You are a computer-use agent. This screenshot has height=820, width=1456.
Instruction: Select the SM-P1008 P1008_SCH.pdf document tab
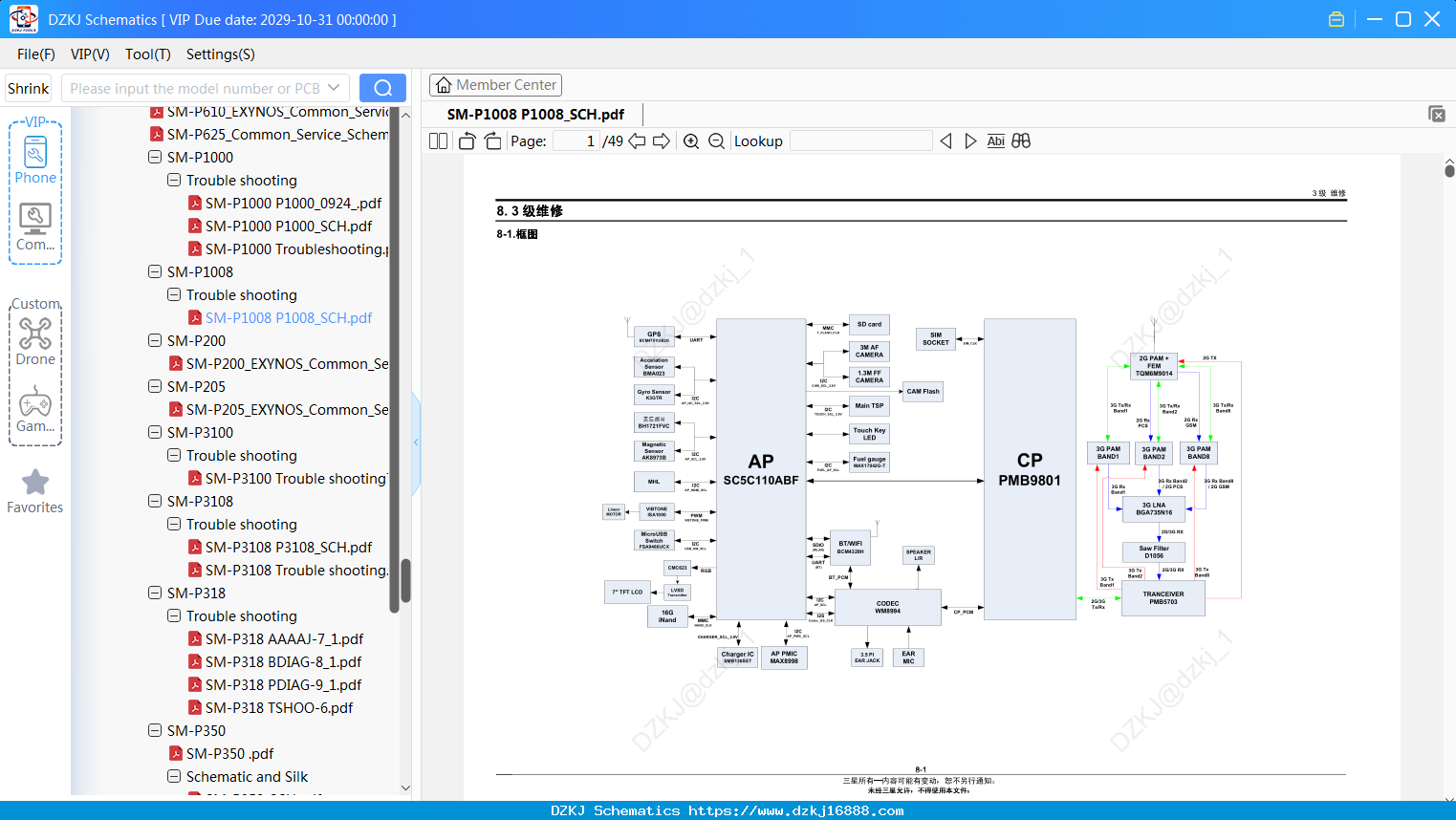tap(535, 115)
